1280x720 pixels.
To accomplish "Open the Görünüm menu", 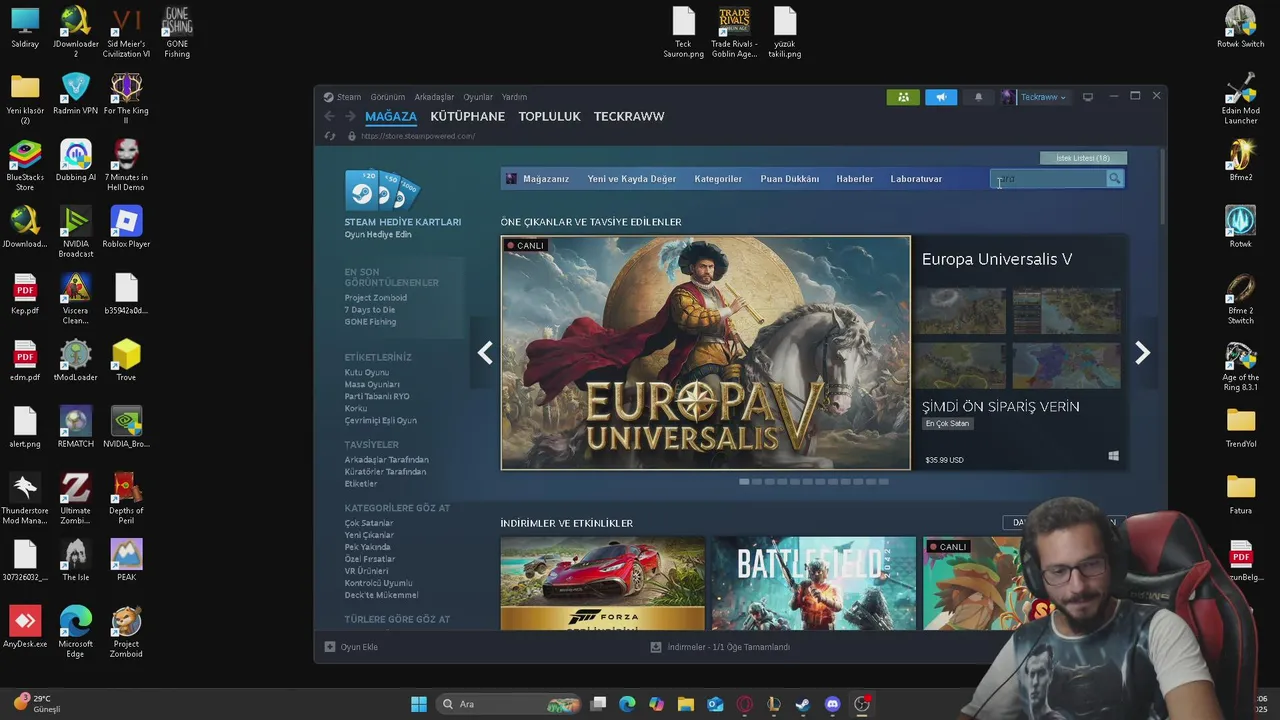I will [388, 97].
